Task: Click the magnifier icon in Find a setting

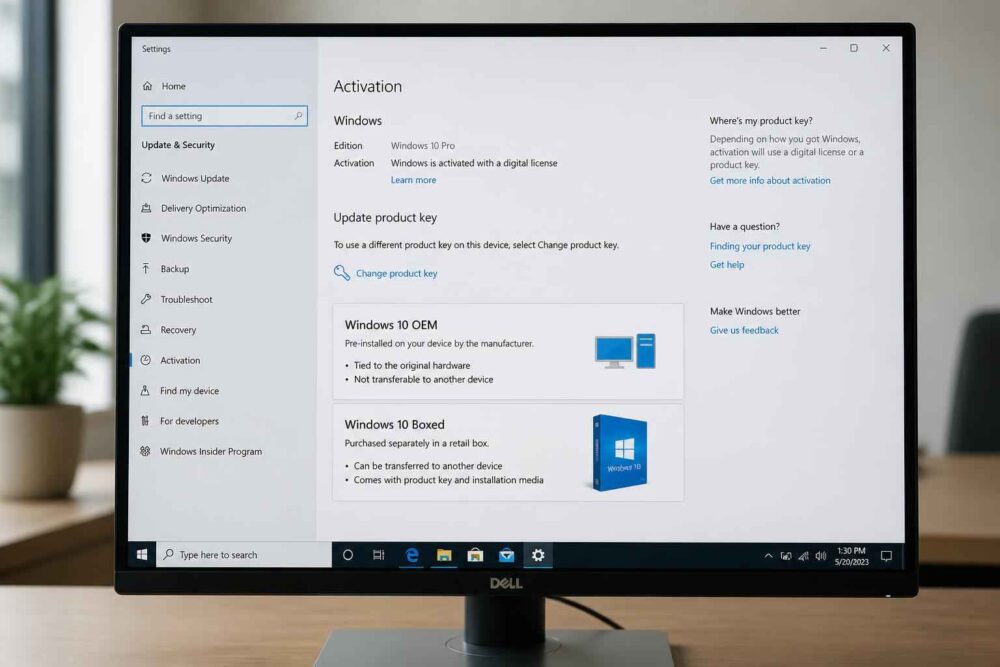Action: 298,116
